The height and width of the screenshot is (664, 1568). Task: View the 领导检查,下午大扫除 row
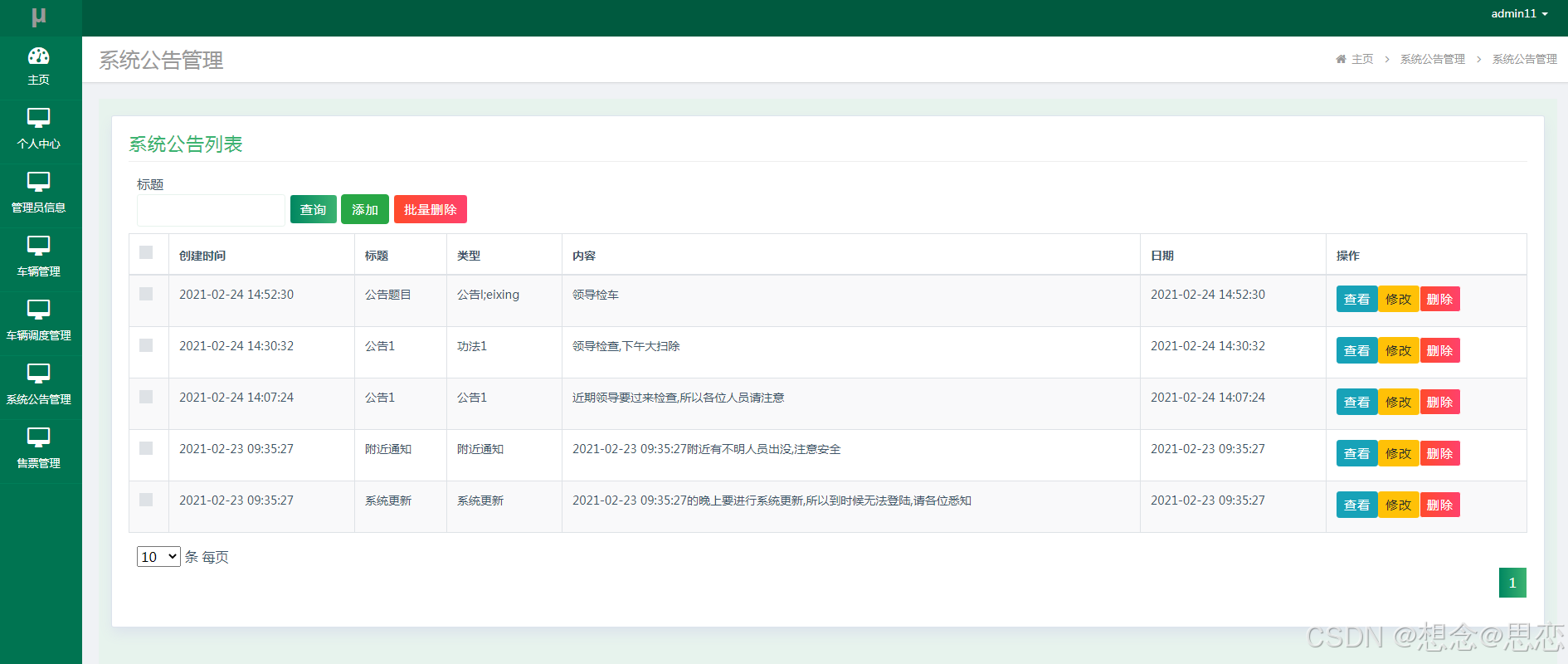click(x=1357, y=350)
